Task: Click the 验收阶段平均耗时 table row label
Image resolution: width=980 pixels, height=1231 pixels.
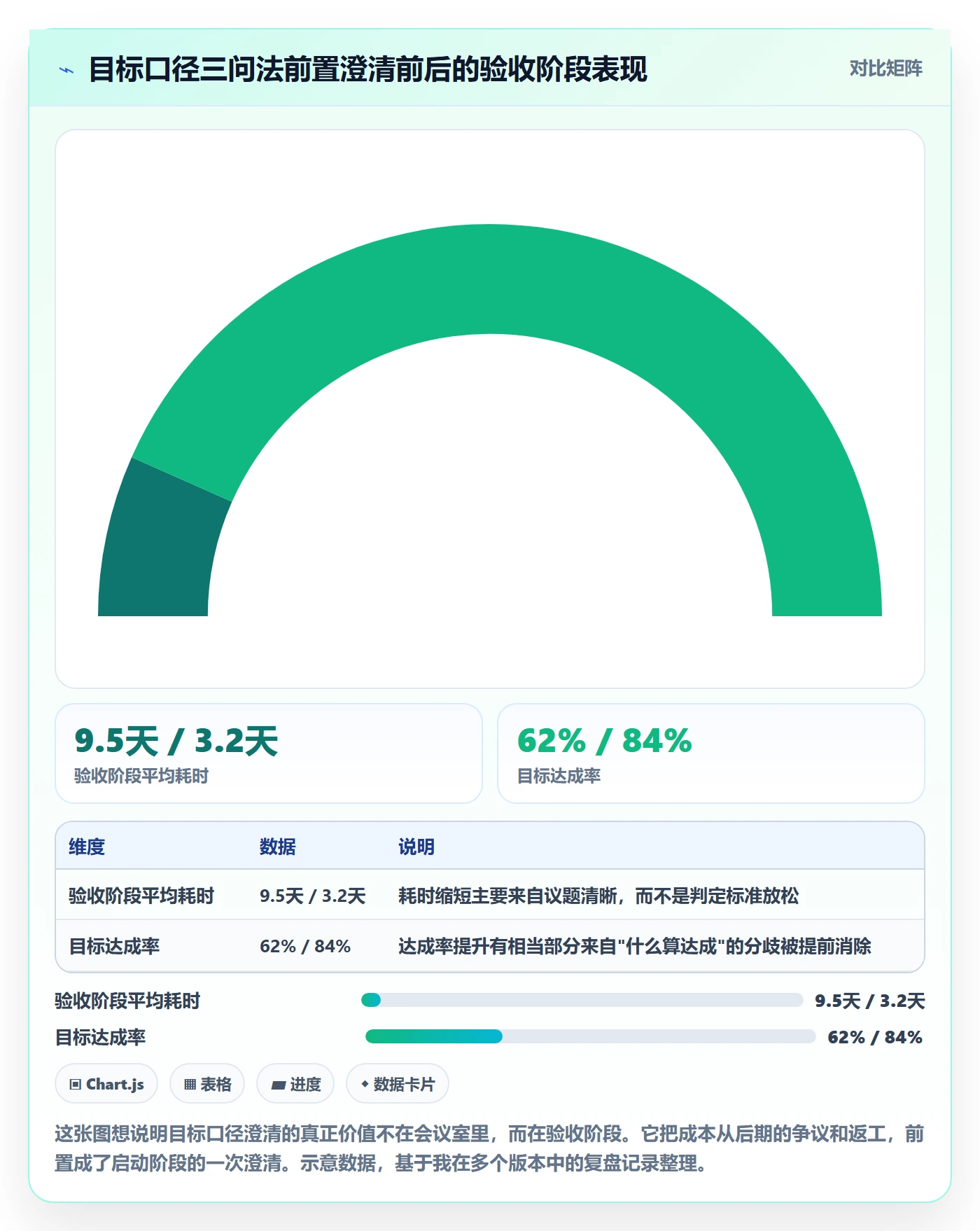Action: 141,896
